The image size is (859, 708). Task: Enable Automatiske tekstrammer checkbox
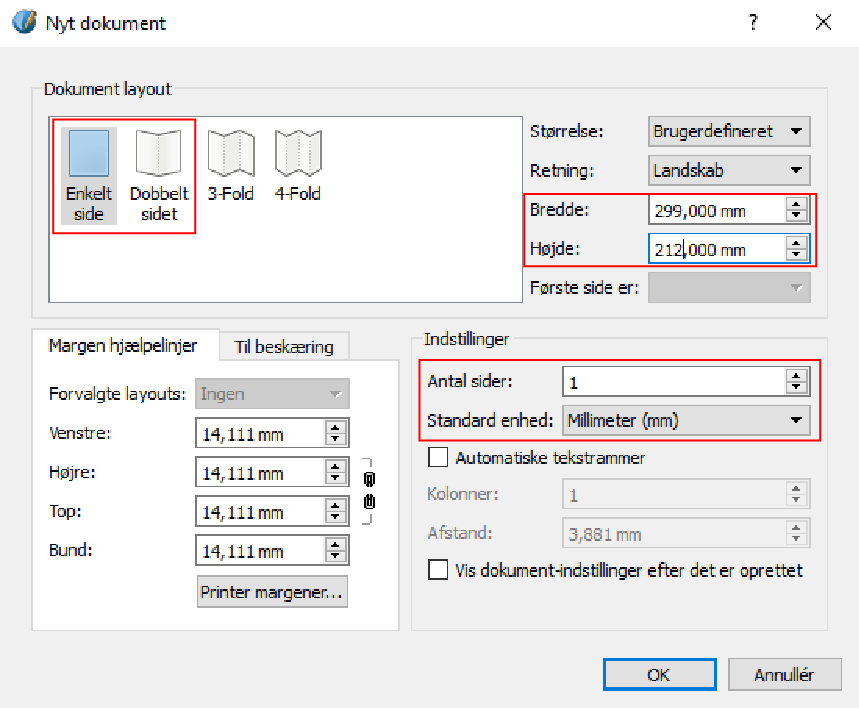coord(438,458)
